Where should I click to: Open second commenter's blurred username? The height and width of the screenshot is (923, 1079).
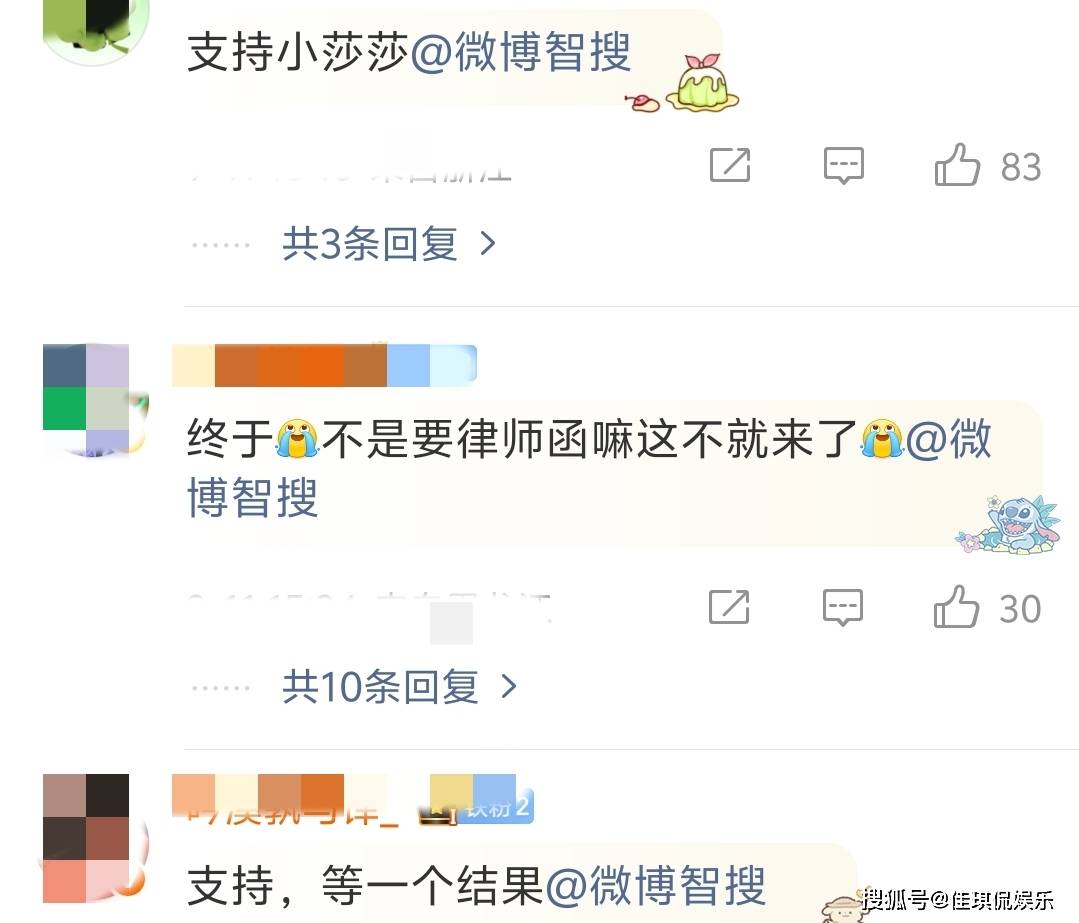tap(324, 365)
